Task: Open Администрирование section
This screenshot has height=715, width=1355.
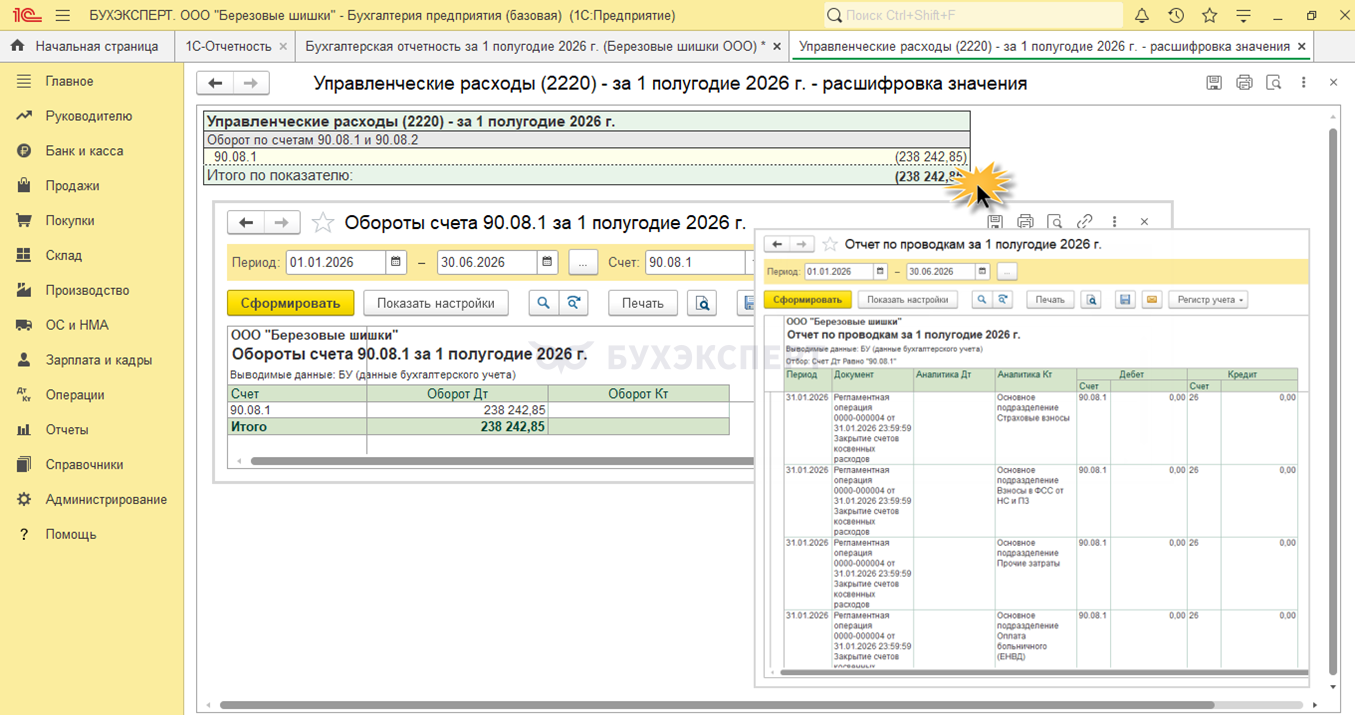Action: (106, 499)
